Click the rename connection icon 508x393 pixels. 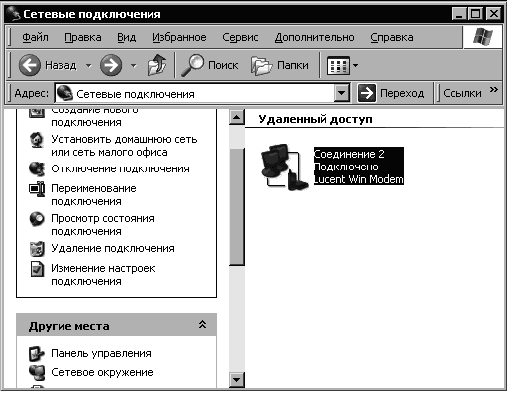(37, 189)
